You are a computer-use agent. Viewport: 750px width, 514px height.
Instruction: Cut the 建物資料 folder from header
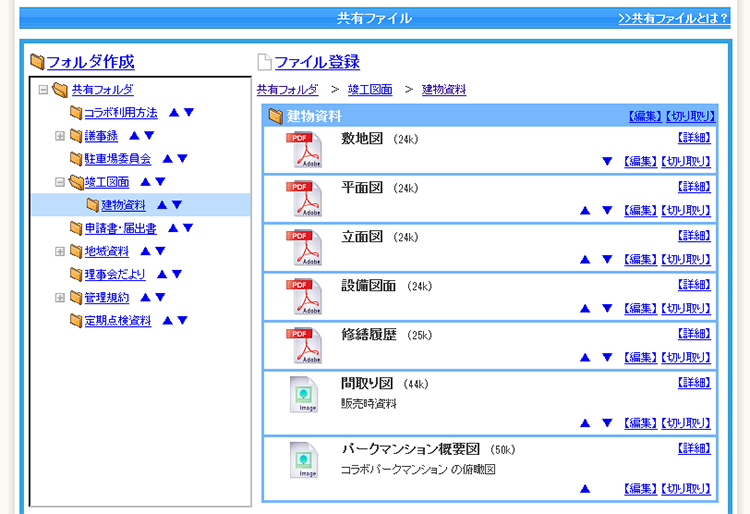[690, 116]
